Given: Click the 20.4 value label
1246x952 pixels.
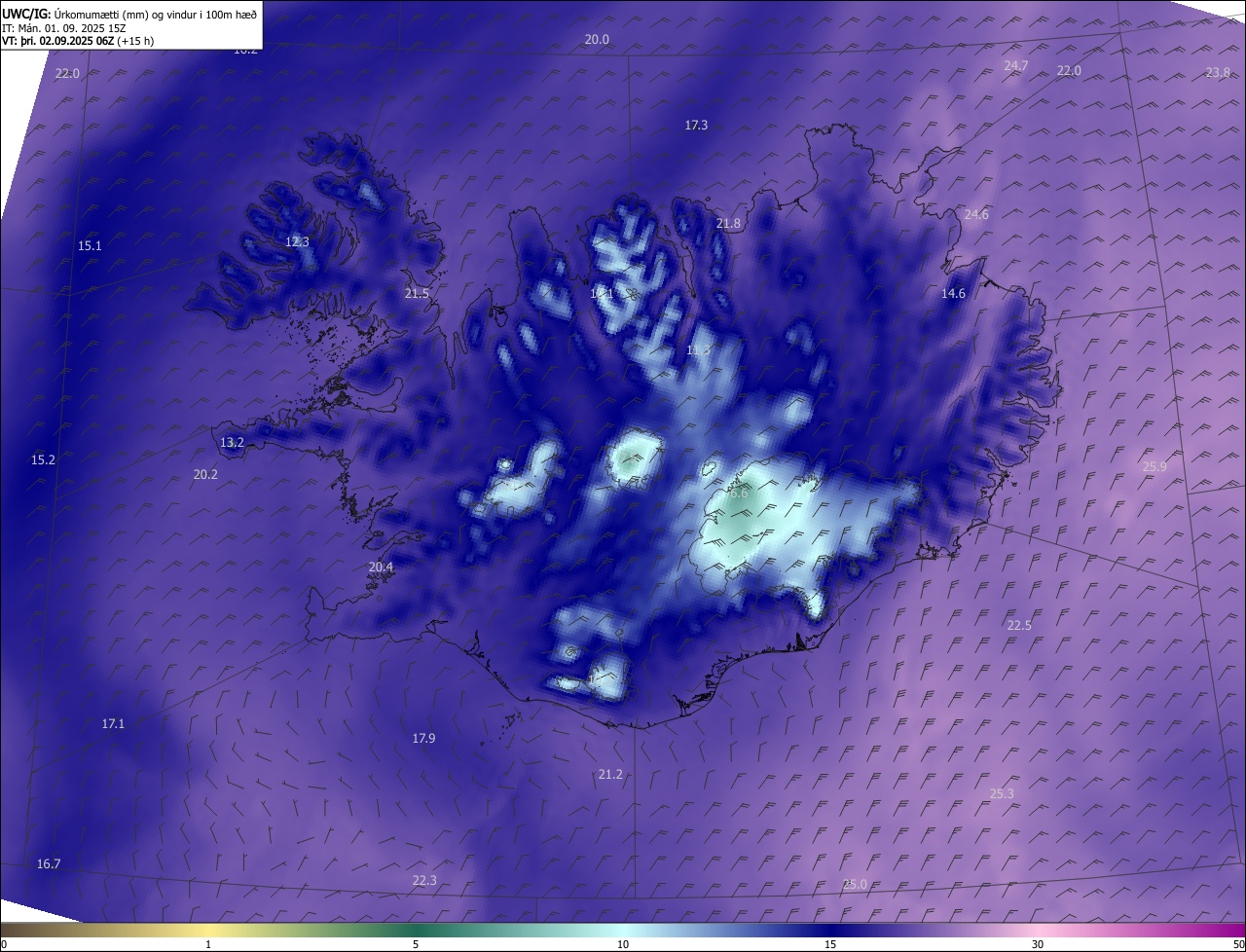Looking at the screenshot, I should point(381,568).
